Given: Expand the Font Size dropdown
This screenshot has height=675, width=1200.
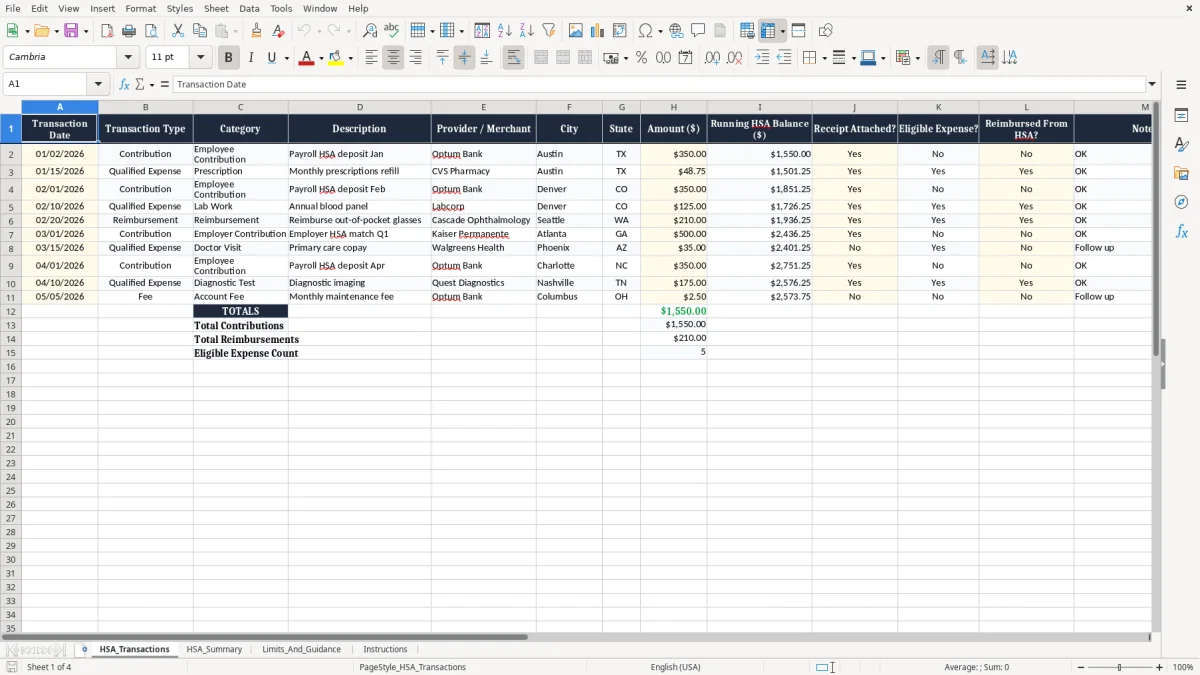Looking at the screenshot, I should [x=201, y=58].
